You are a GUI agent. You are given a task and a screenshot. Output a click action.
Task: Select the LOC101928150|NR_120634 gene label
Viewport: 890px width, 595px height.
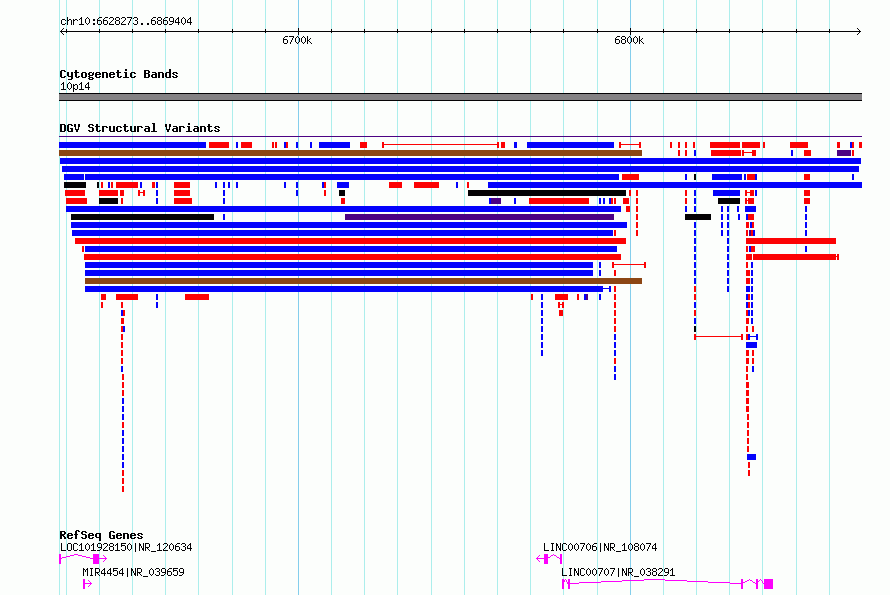(126, 547)
